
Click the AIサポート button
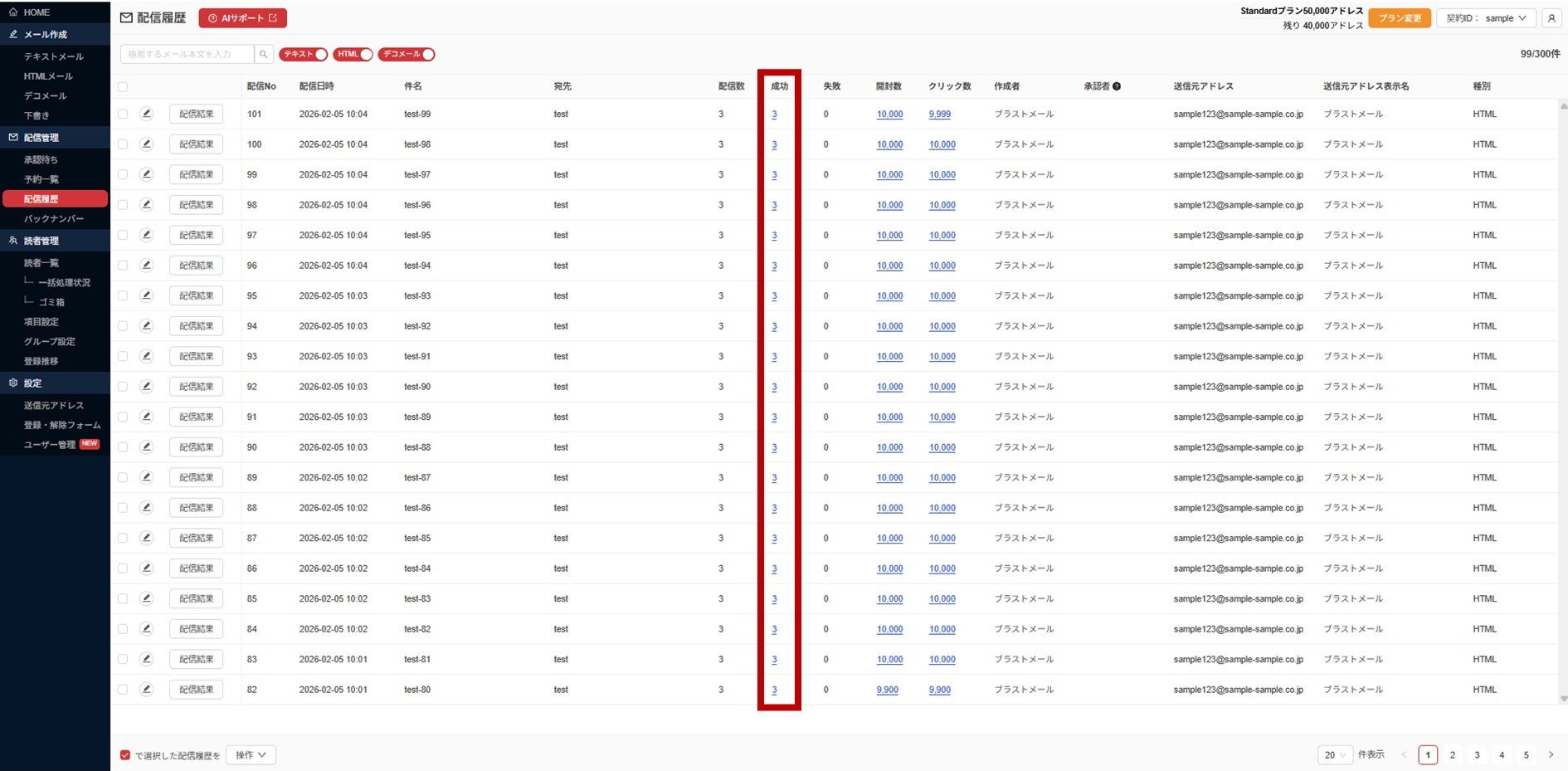click(242, 18)
